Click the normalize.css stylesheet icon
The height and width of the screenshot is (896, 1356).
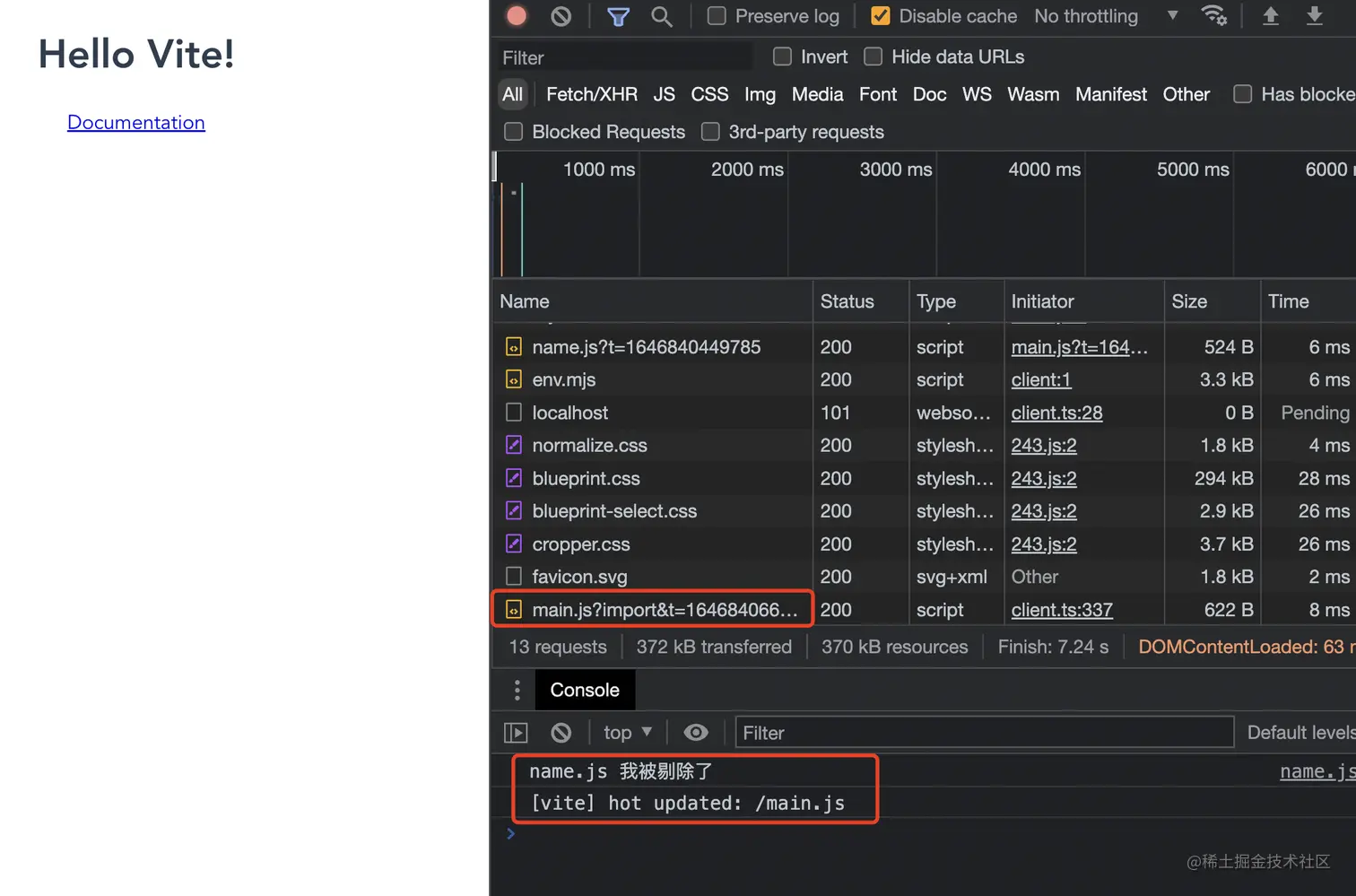click(x=514, y=446)
